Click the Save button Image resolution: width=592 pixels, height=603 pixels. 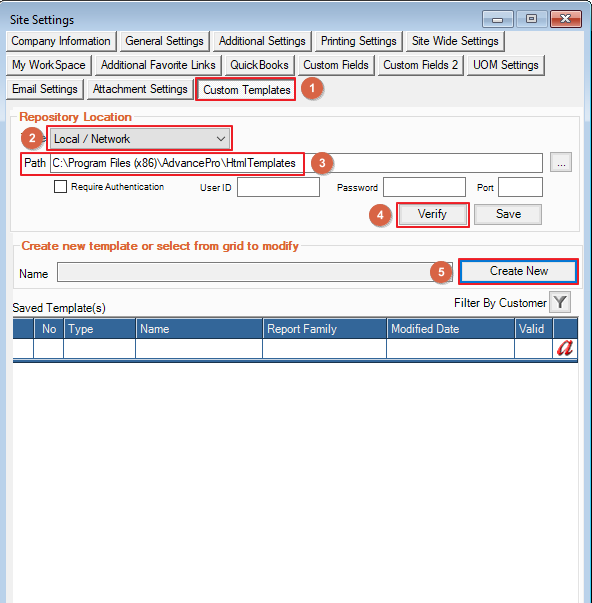click(508, 214)
